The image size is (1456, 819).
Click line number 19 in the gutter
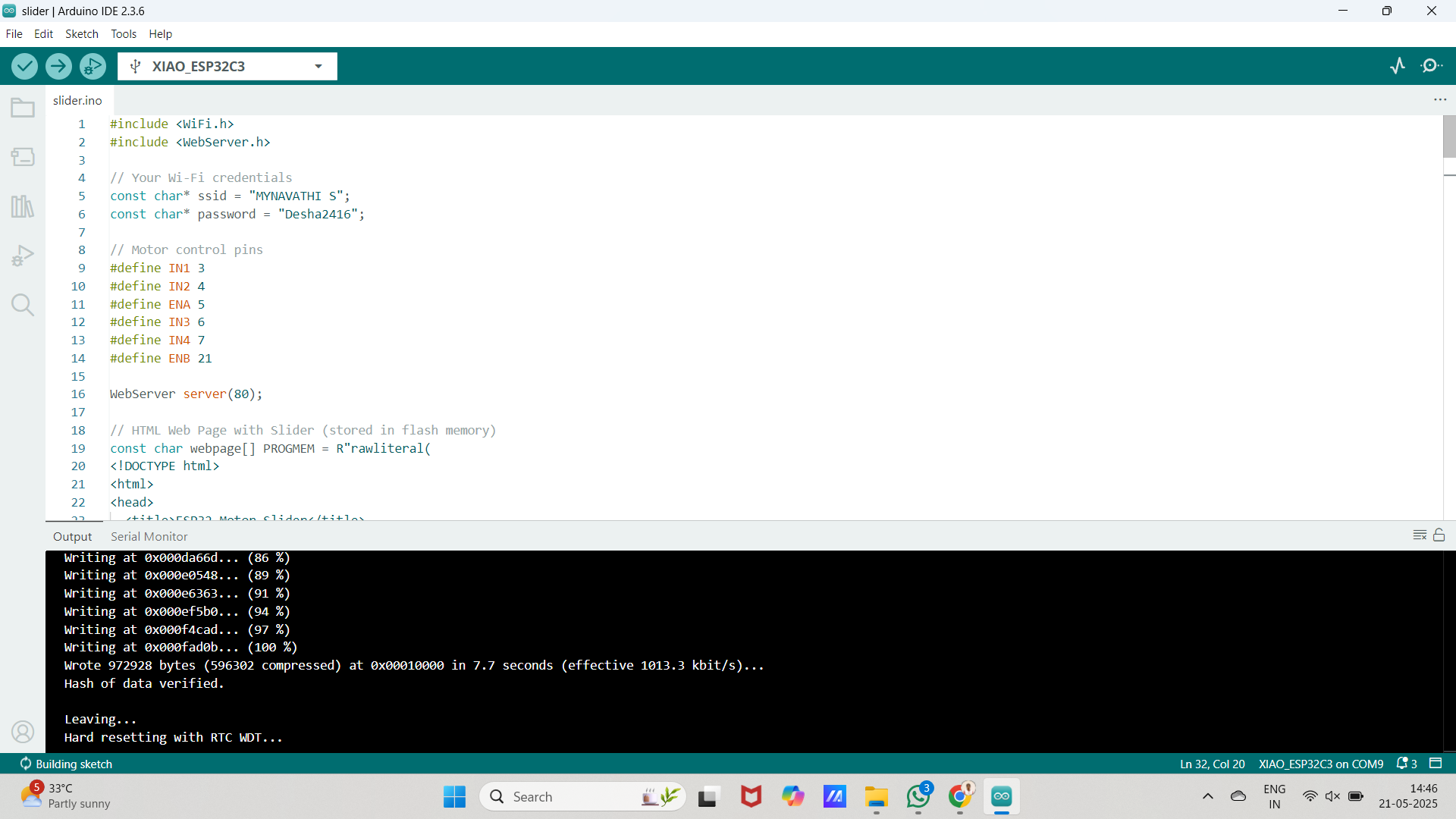click(78, 448)
